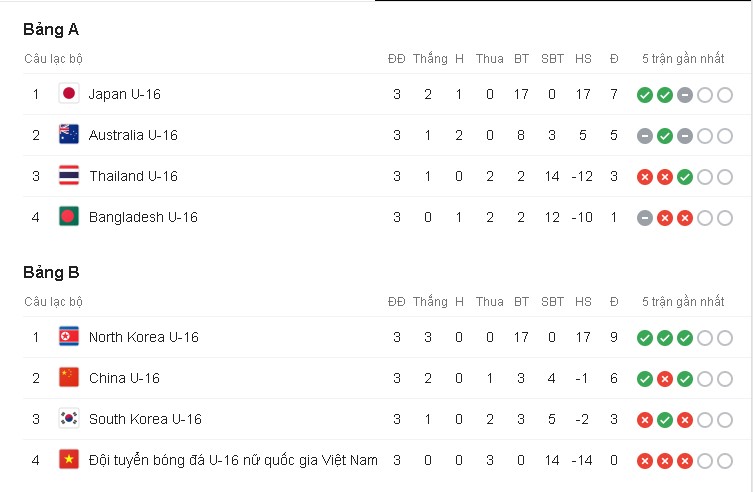Click Bảng B '5 trận gần nhất' column header
The image size is (753, 492).
(x=683, y=301)
